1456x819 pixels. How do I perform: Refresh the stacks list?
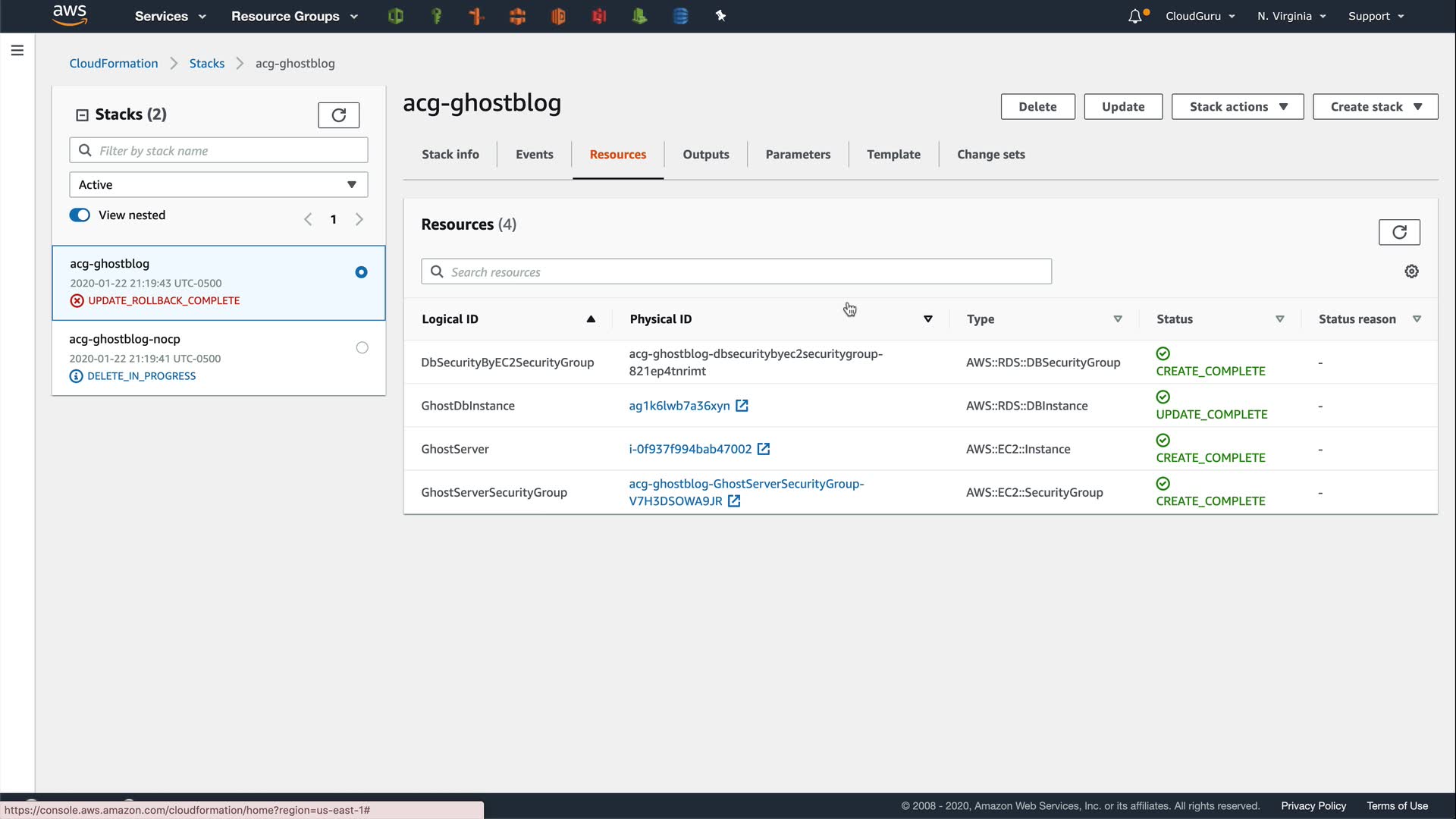coord(338,115)
